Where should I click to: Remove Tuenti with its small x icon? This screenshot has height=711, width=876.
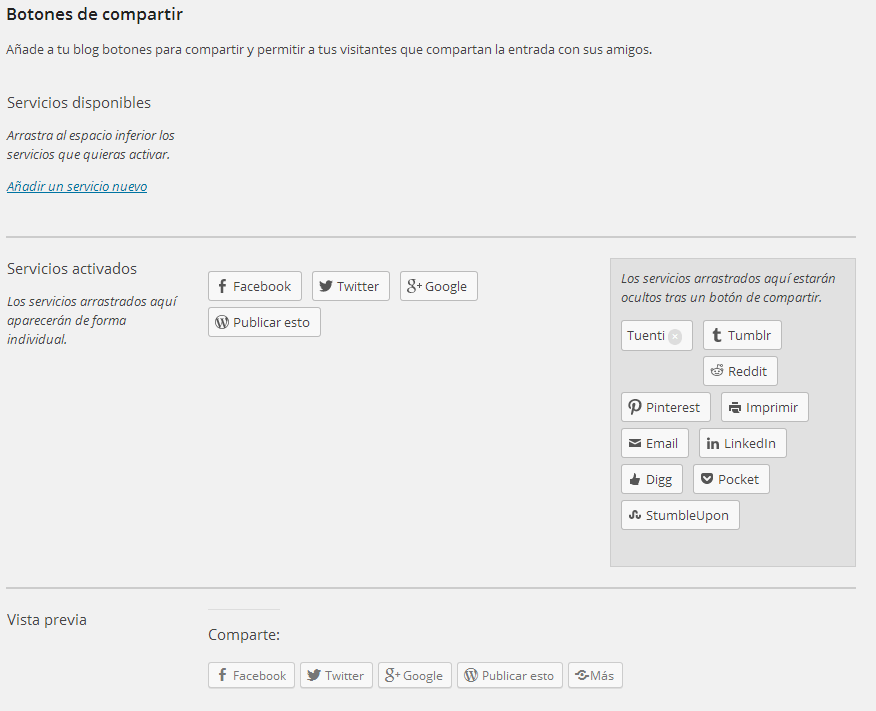pyautogui.click(x=675, y=337)
